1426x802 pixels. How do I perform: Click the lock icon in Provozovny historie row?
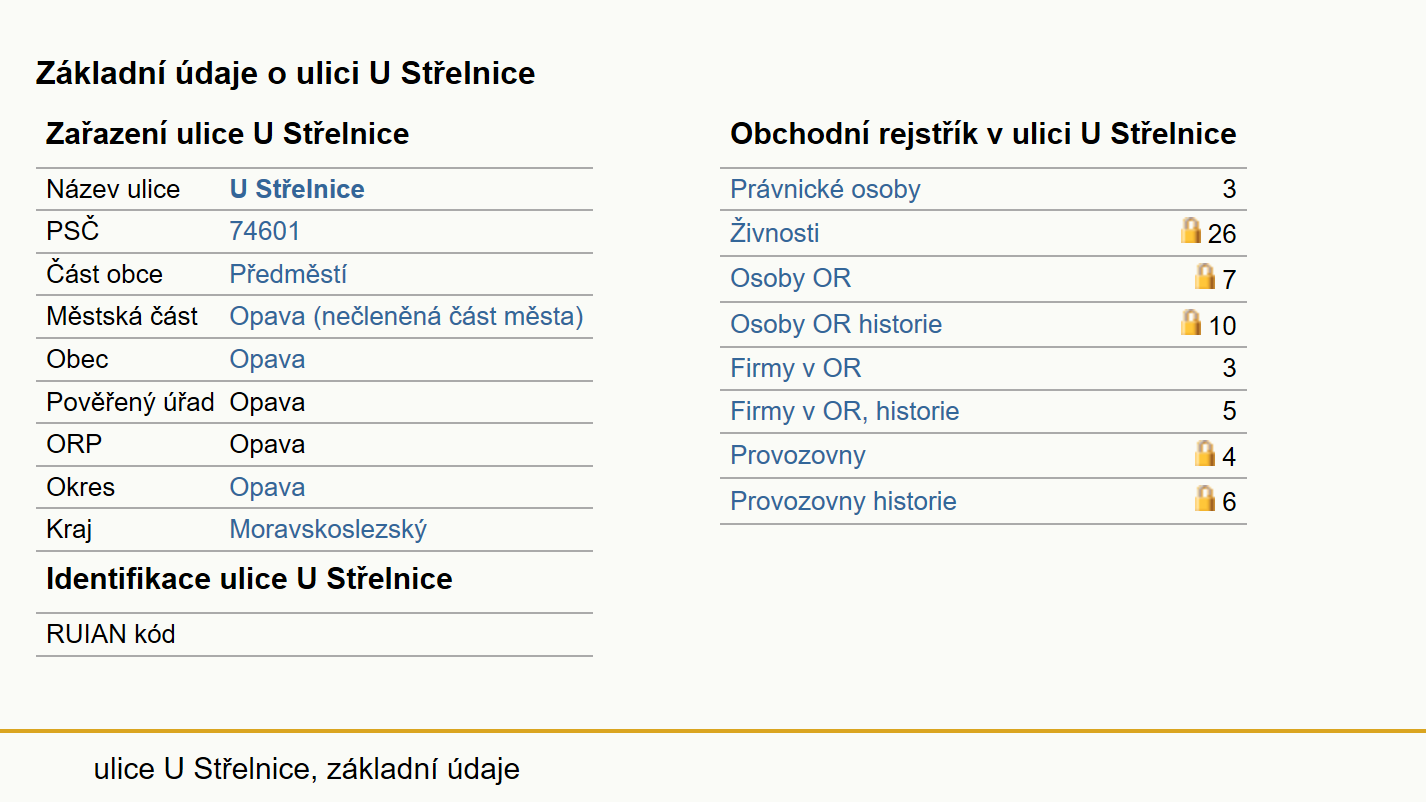pyautogui.click(x=1205, y=498)
